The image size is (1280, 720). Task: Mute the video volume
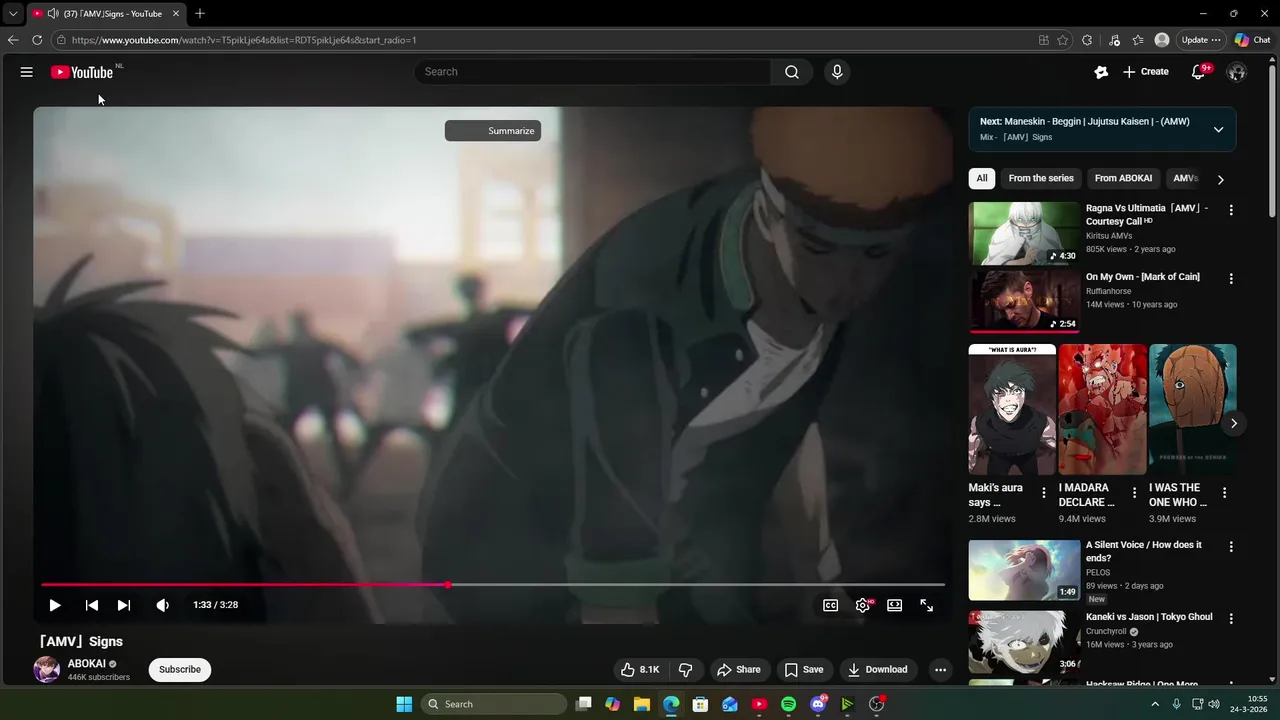tap(163, 605)
